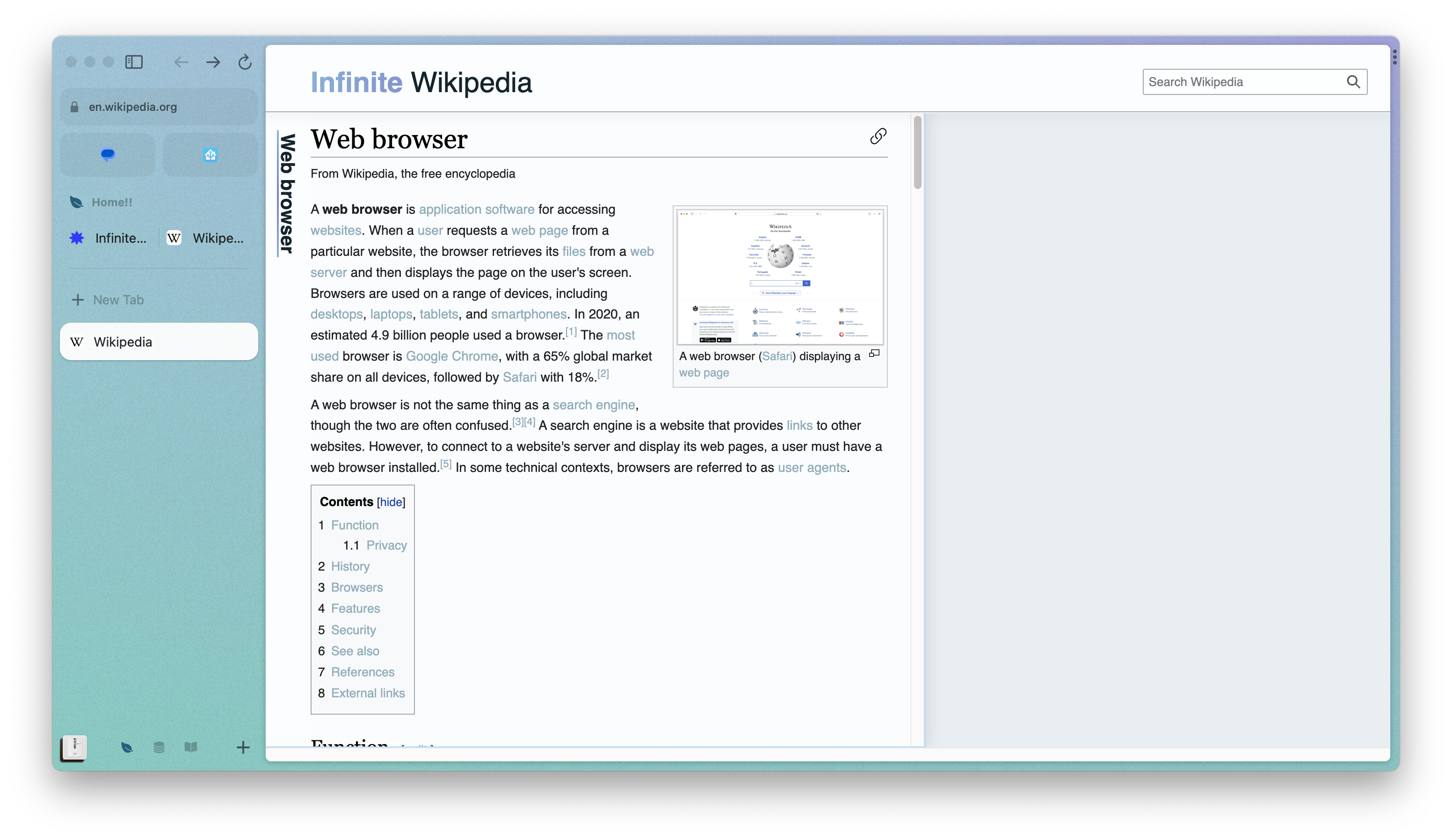Image resolution: width=1452 pixels, height=840 pixels.
Task: Open the links hyperlink in second paragraph
Action: click(799, 425)
